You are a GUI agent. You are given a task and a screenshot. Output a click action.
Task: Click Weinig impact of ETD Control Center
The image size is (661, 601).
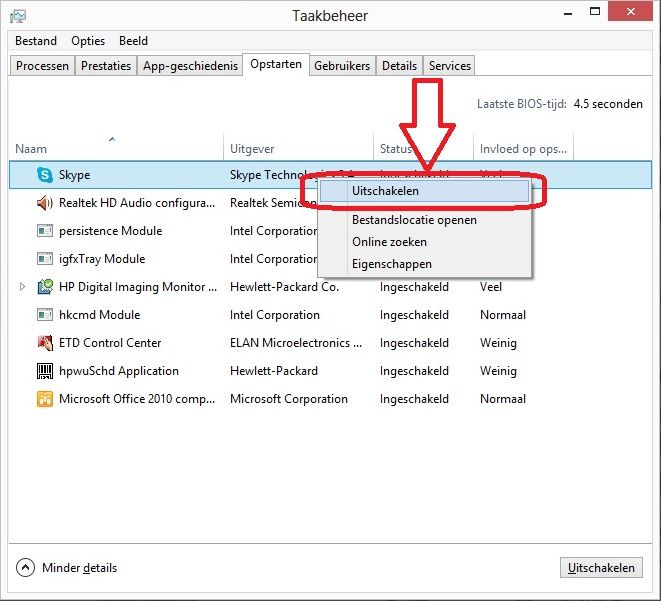coord(498,343)
